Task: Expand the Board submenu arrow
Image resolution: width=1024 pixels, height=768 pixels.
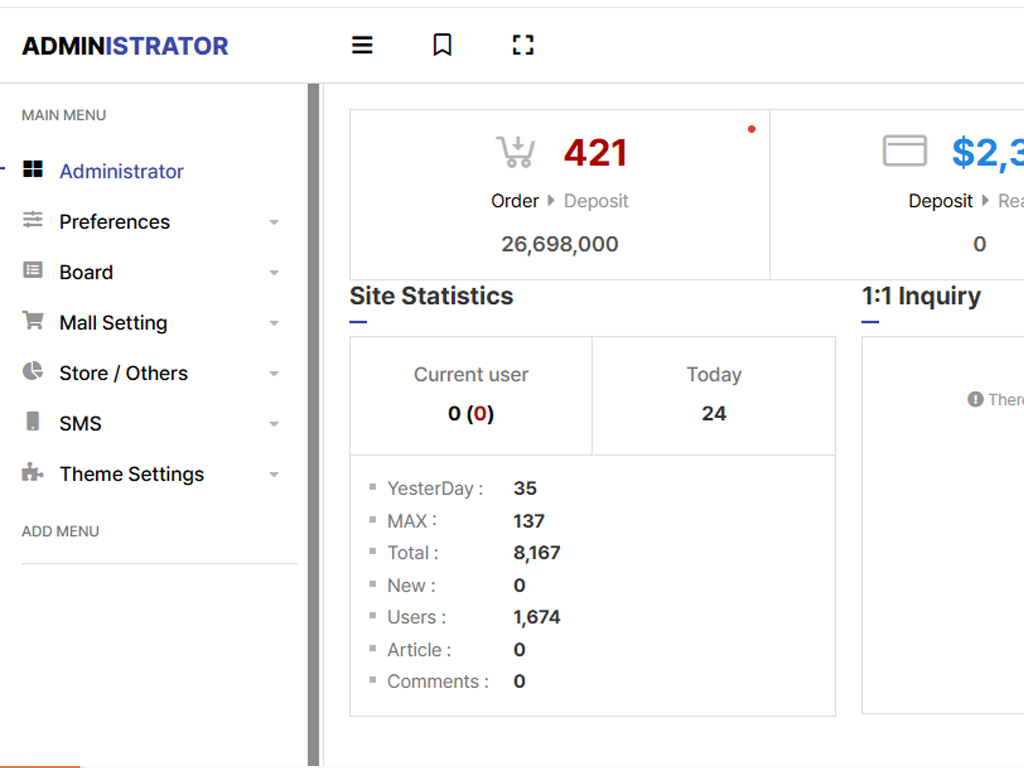Action: coord(274,273)
